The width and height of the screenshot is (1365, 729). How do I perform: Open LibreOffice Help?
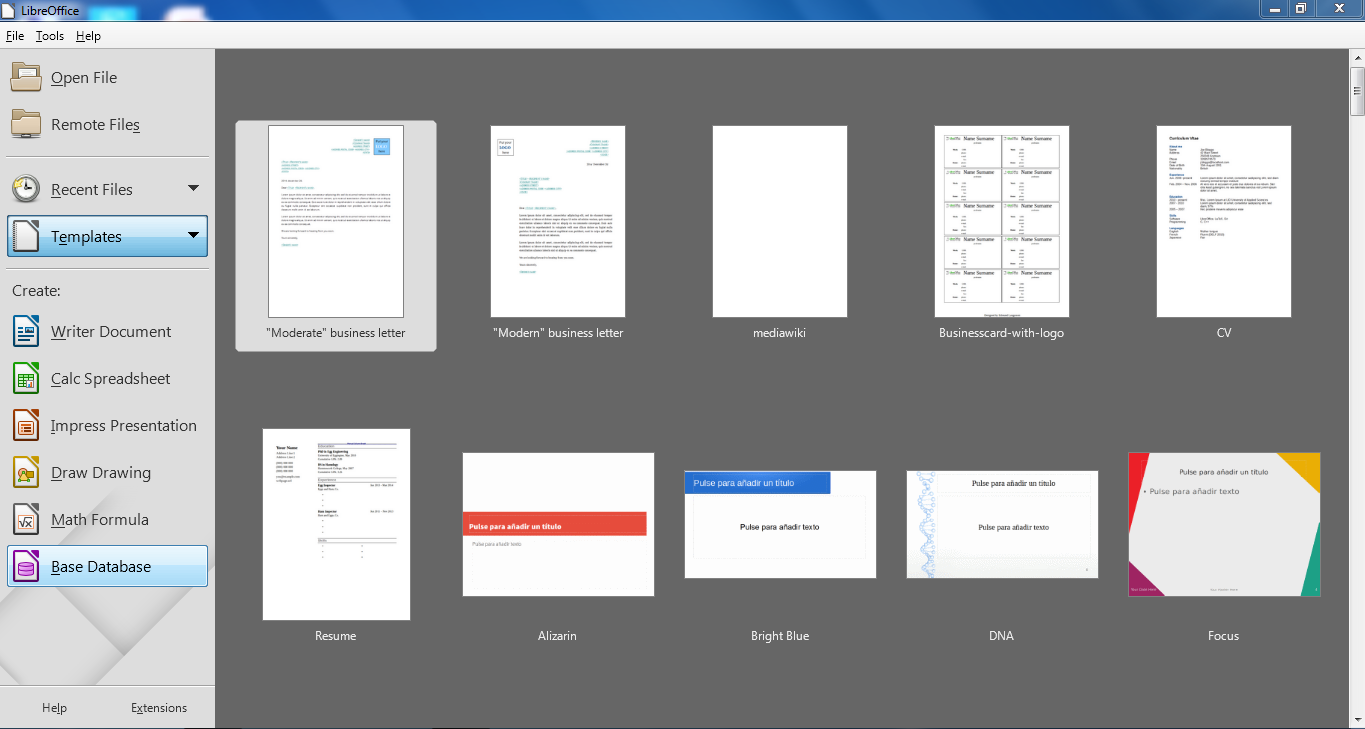(x=54, y=707)
